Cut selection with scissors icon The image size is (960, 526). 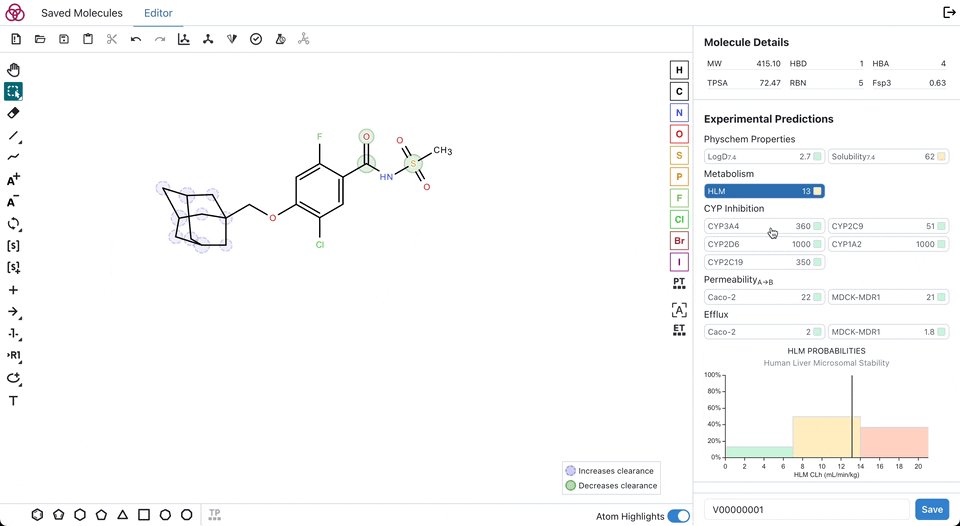coord(111,39)
